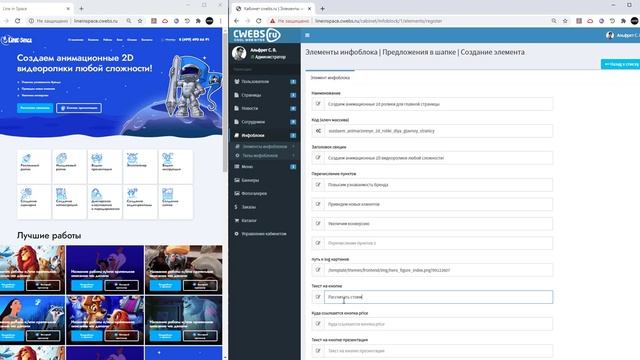This screenshot has height=360, width=640.
Task: Click the Новости count badge
Action: 293,109
